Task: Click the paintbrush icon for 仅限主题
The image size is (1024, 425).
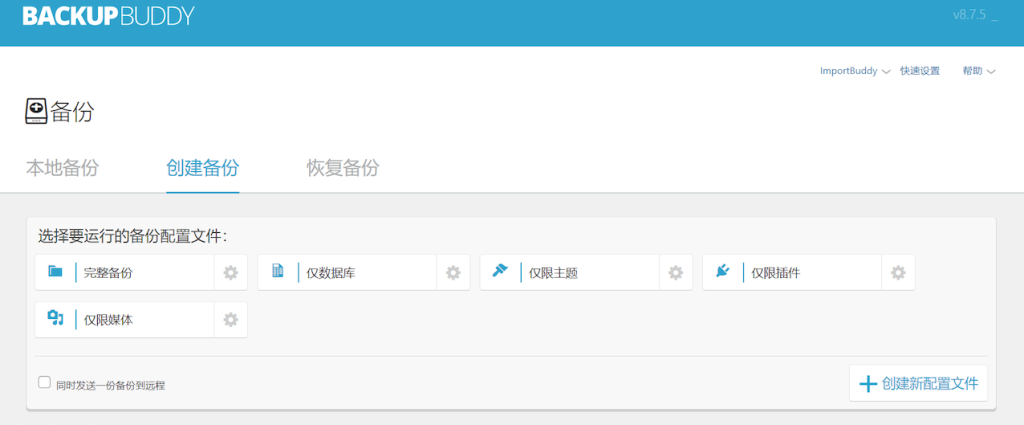Action: click(x=500, y=272)
